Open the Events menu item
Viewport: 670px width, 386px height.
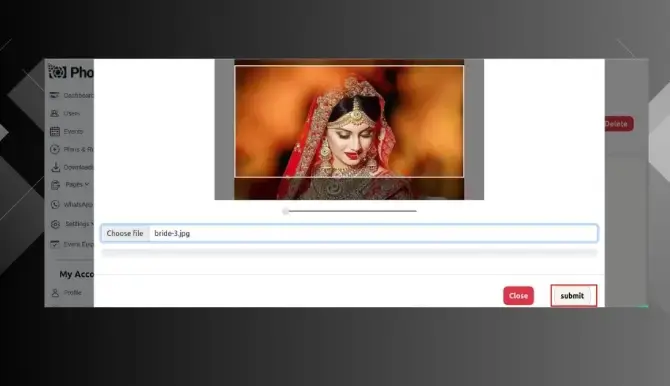coord(73,131)
